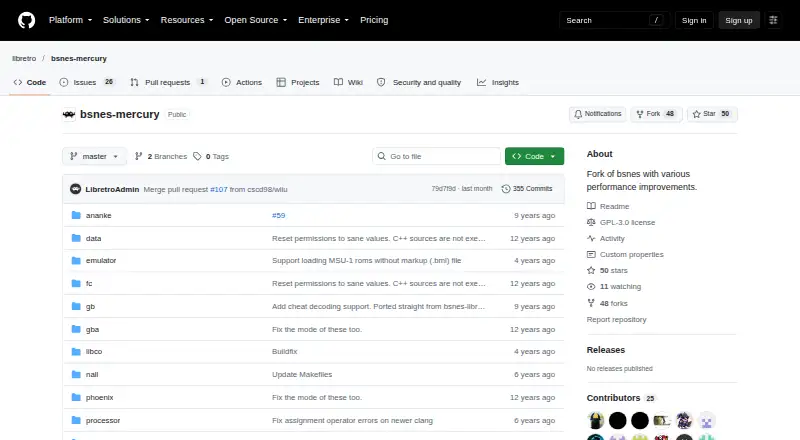
Task: Open the emulator folder name
Action: [x=101, y=260]
